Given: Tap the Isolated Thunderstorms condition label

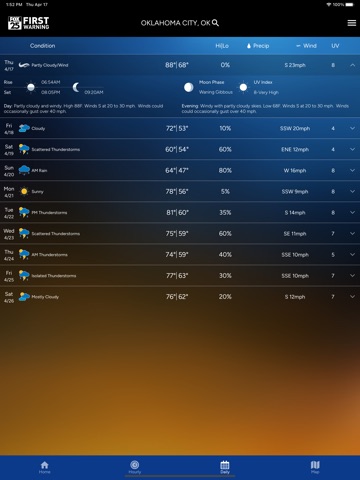Looking at the screenshot, I should [54, 276].
